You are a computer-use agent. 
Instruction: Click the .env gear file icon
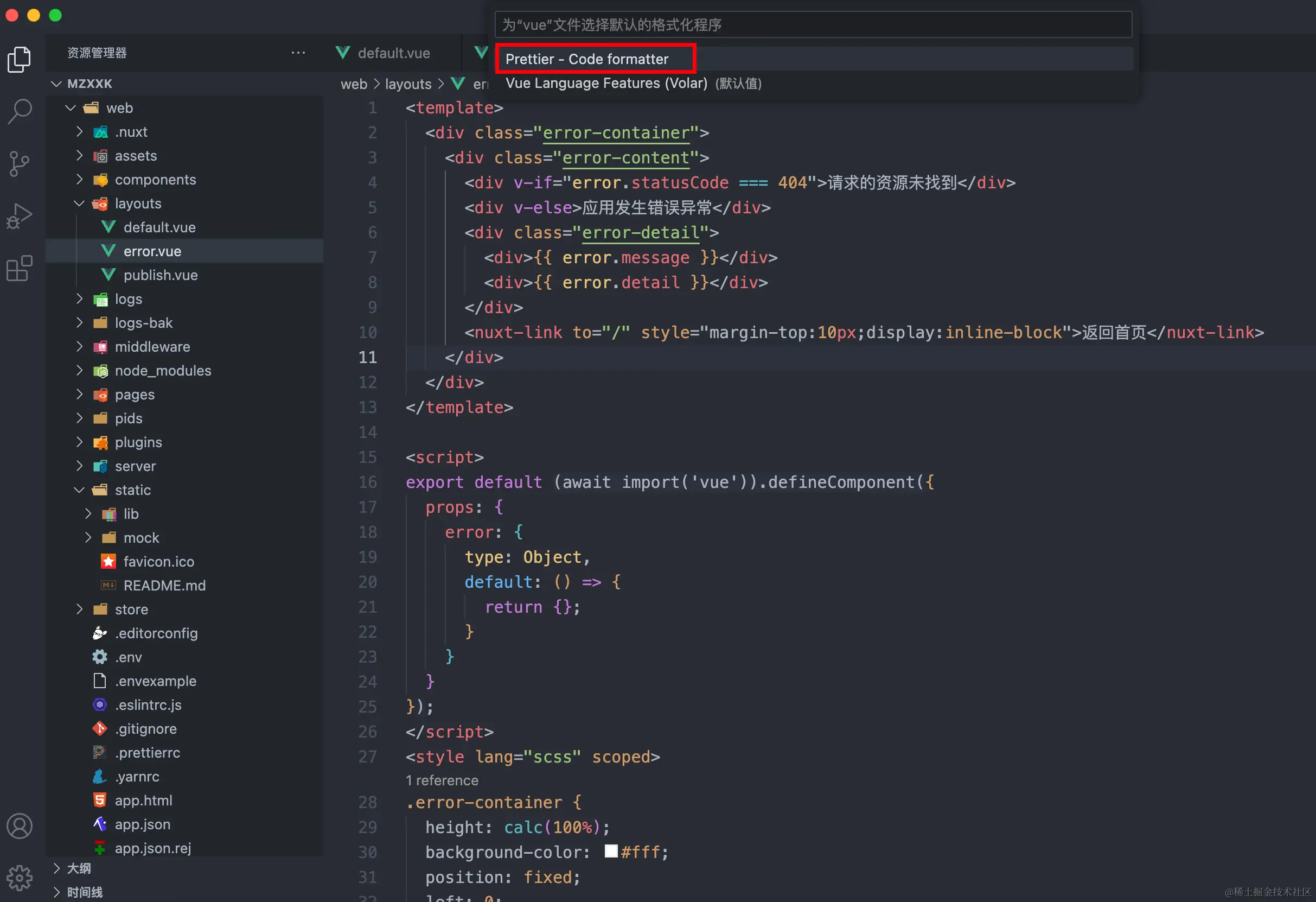tap(100, 657)
